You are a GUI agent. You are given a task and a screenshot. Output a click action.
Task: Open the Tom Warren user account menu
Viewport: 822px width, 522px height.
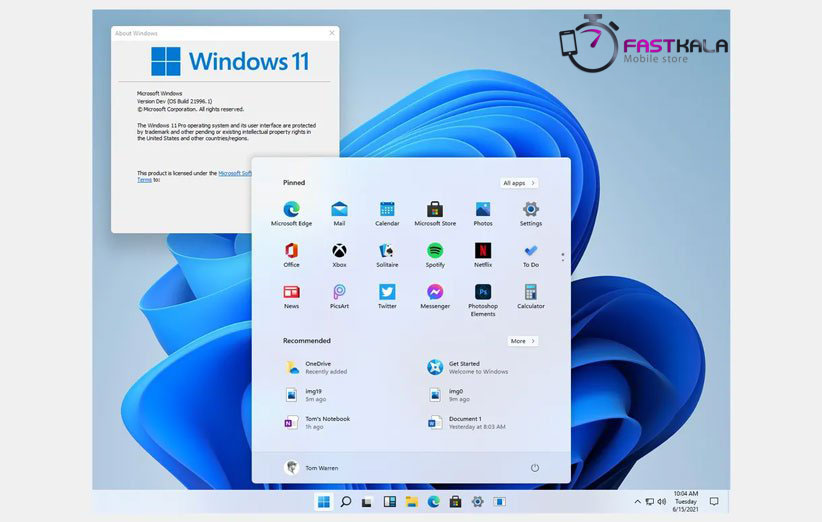pyautogui.click(x=311, y=467)
